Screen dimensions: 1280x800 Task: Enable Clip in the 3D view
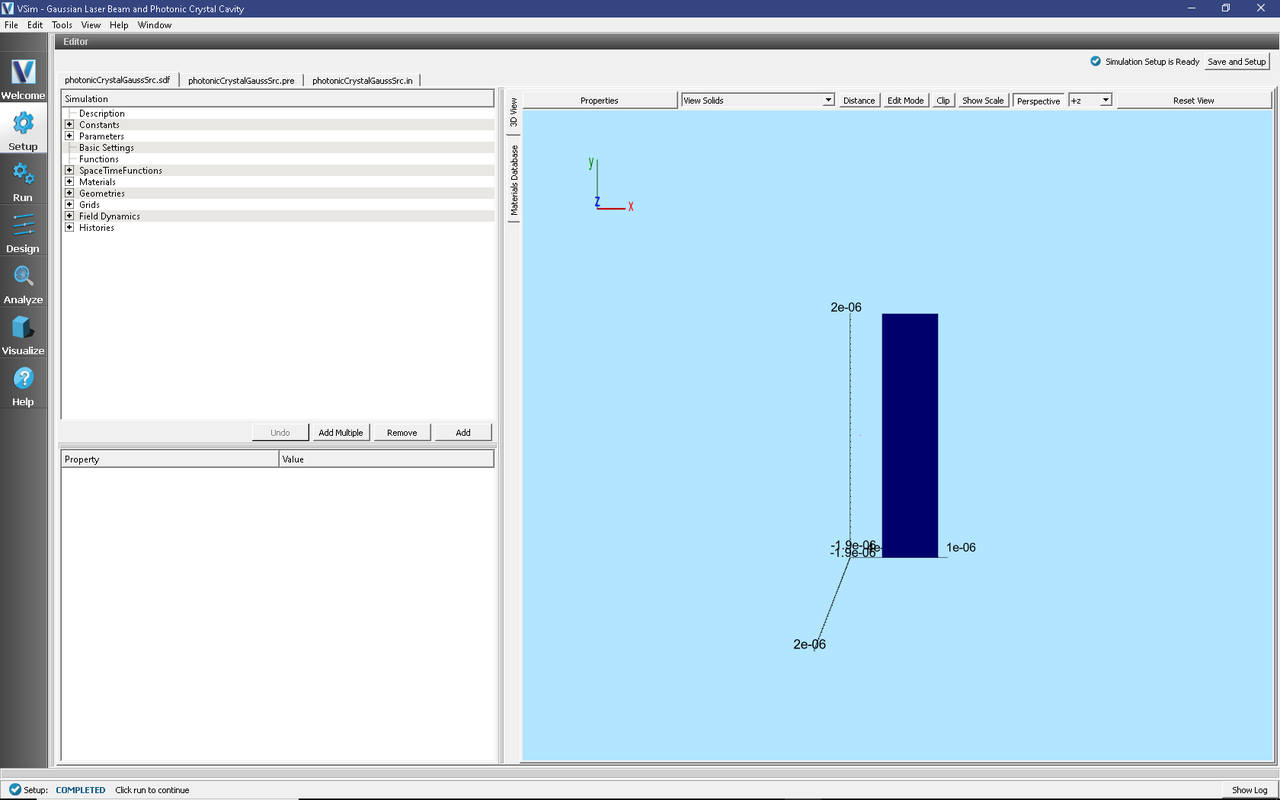942,100
